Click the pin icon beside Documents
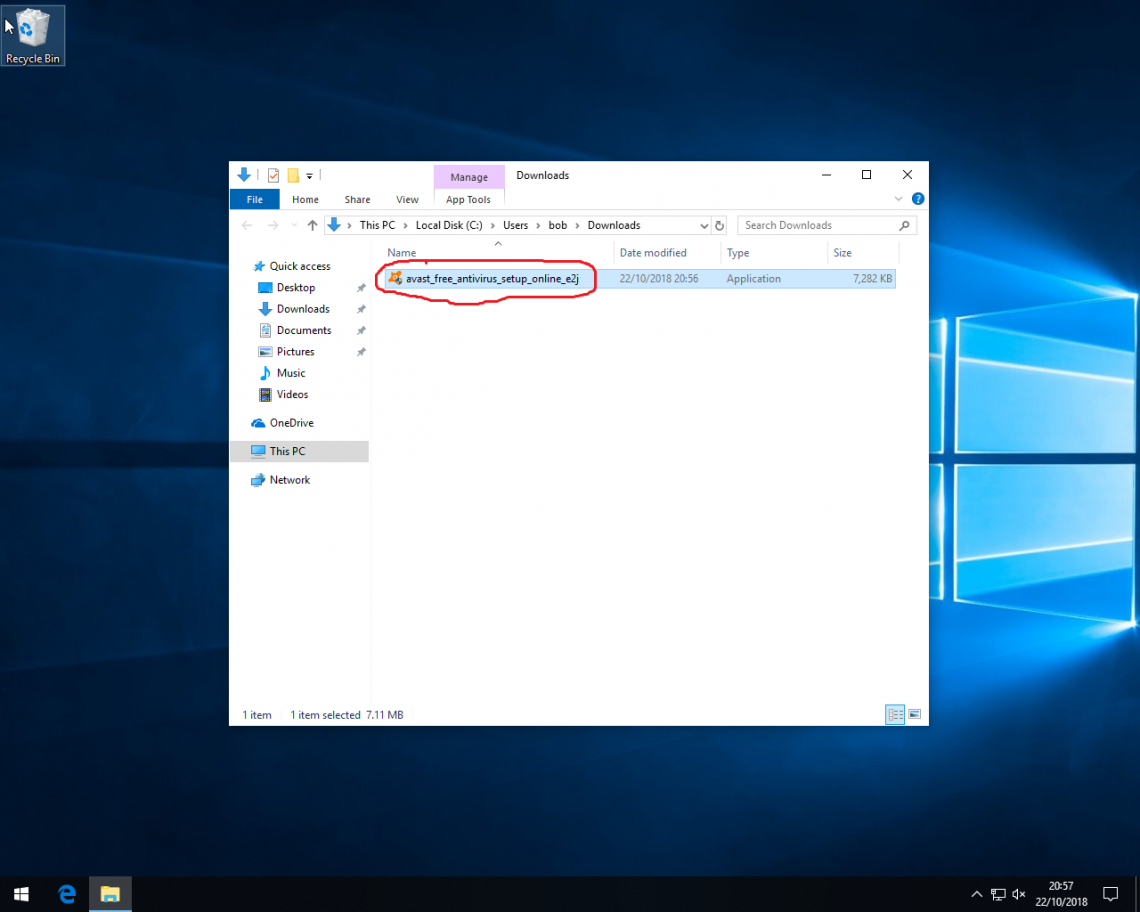This screenshot has width=1140, height=912. click(361, 331)
